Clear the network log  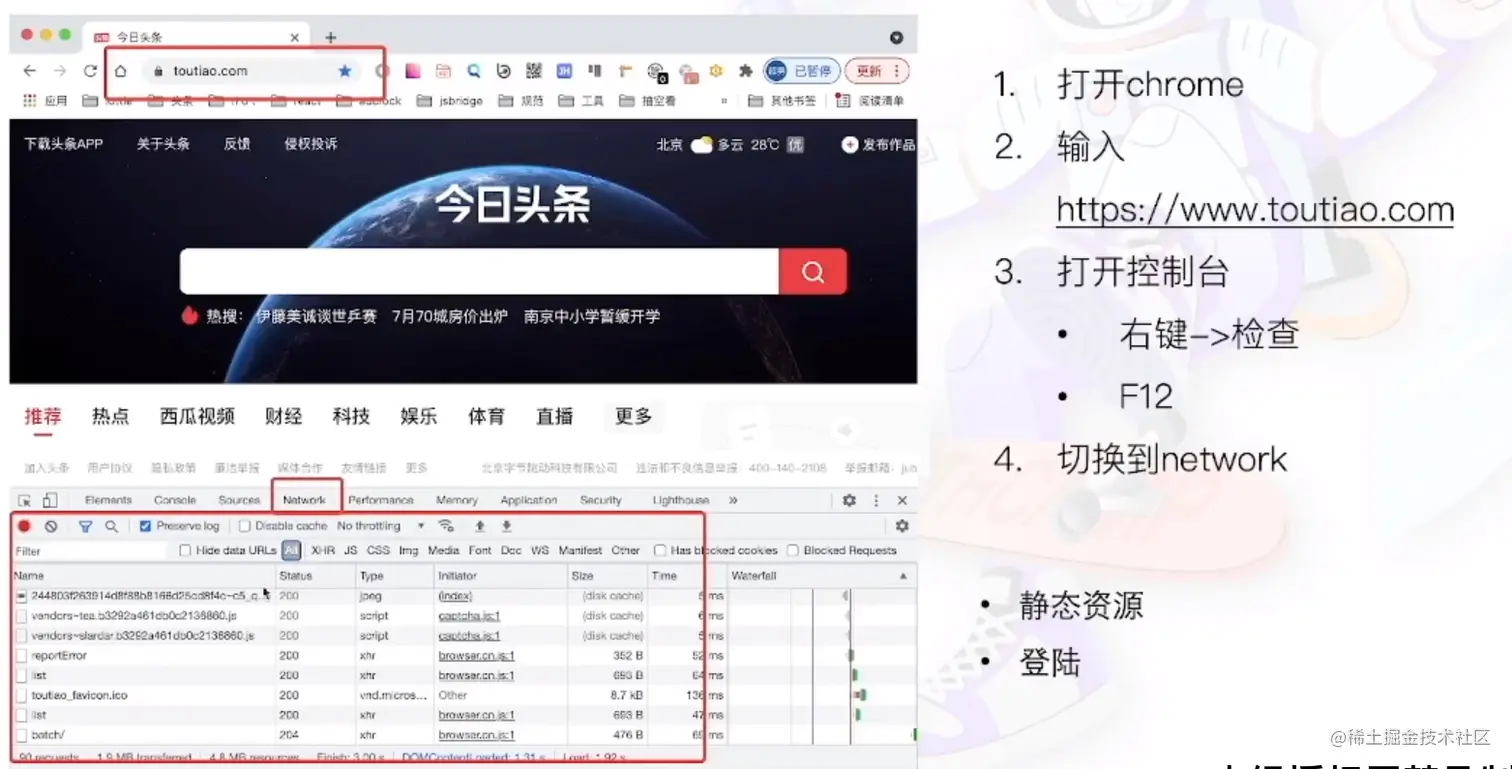(51, 526)
